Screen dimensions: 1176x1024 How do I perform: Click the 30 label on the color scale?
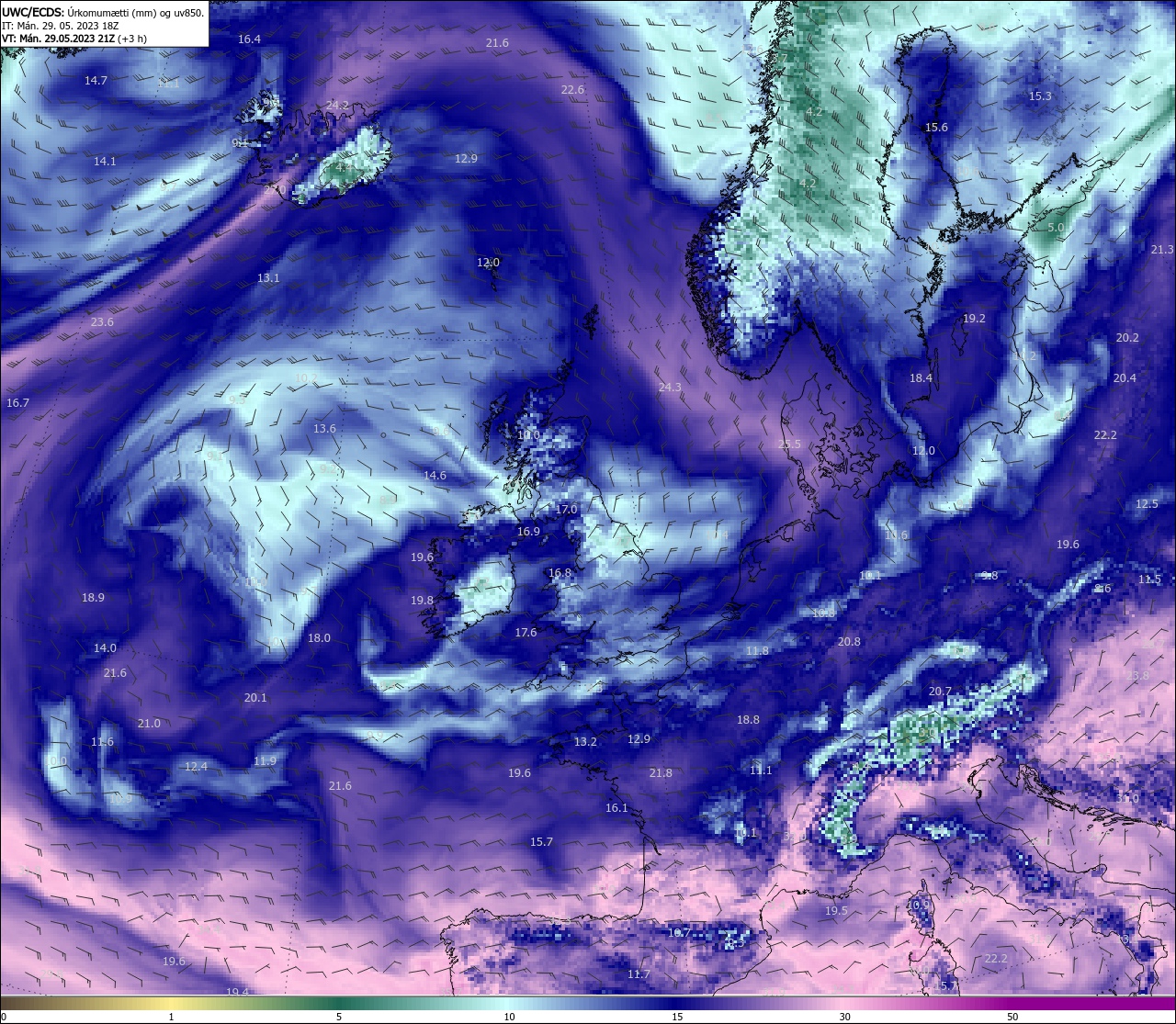[x=844, y=1017]
